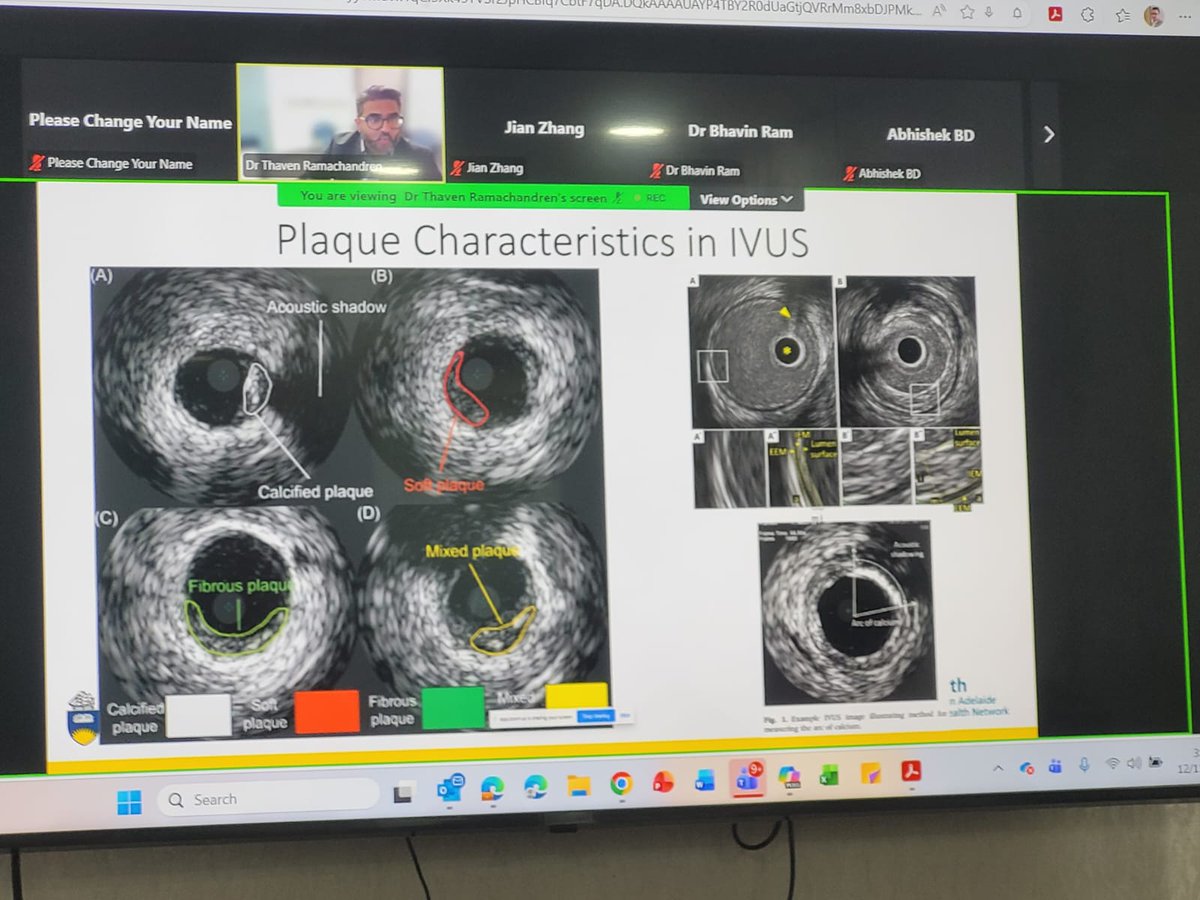The image size is (1200, 900).
Task: Open Microsoft Teams with 9+ badge
Action: click(x=747, y=778)
